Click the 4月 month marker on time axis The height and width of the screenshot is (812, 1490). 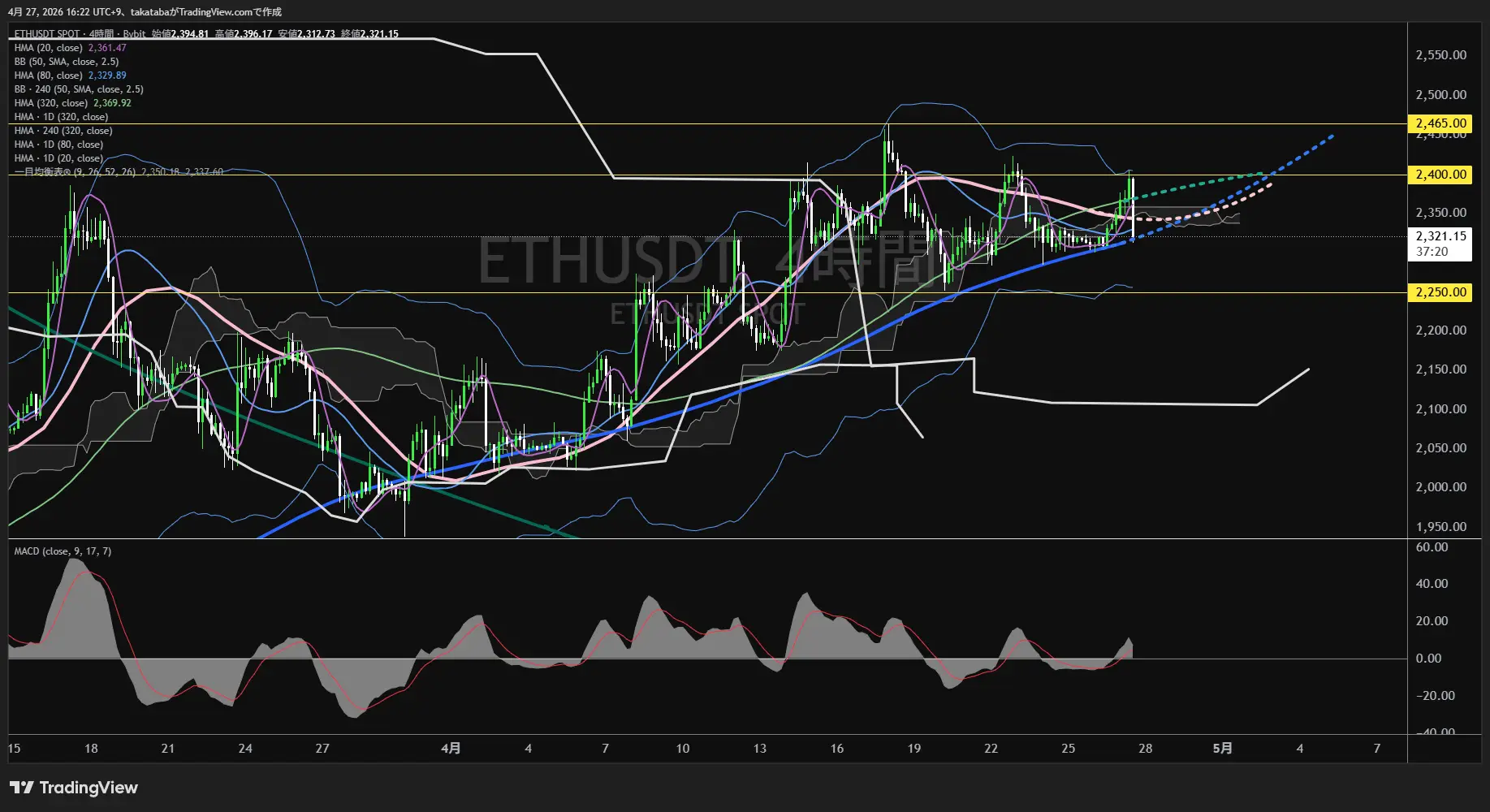[x=451, y=749]
